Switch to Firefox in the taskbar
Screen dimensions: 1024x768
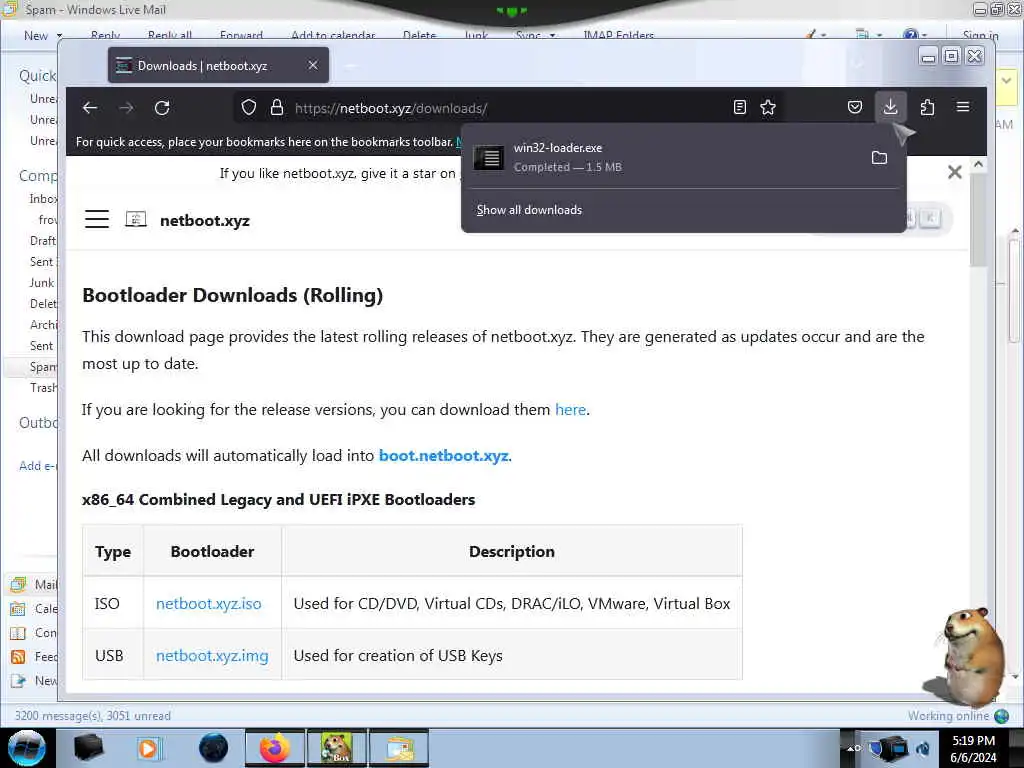274,748
